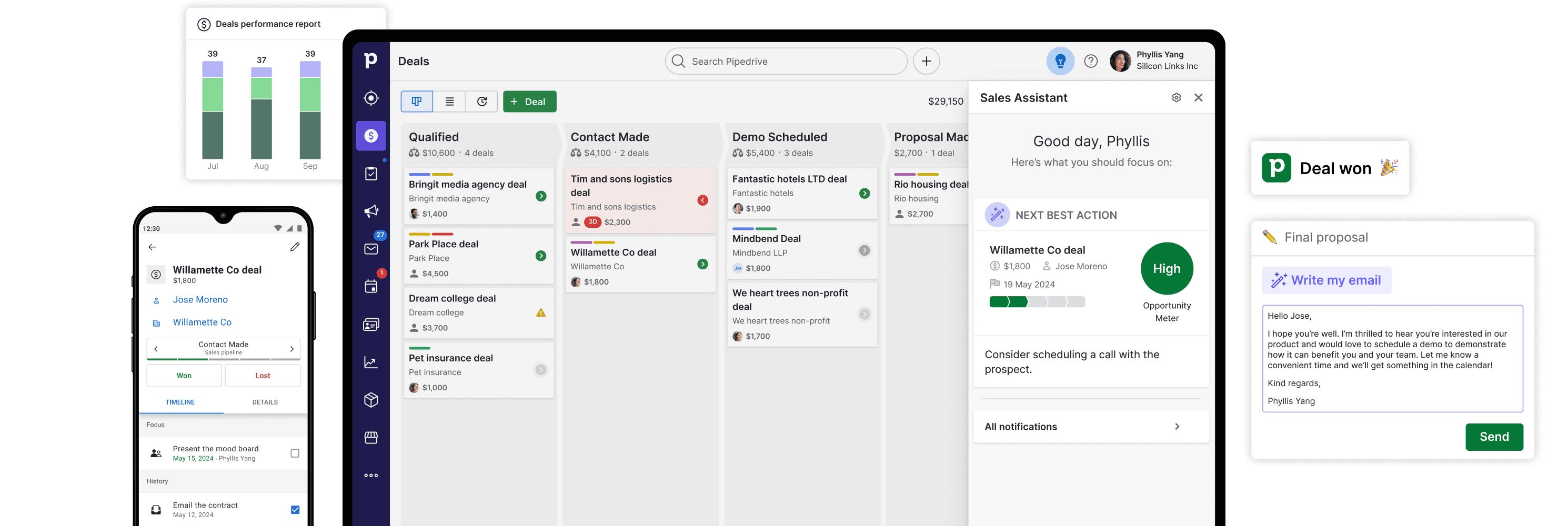The width and height of the screenshot is (1568, 526).
Task: Click the green add Deal button
Action: 529,102
